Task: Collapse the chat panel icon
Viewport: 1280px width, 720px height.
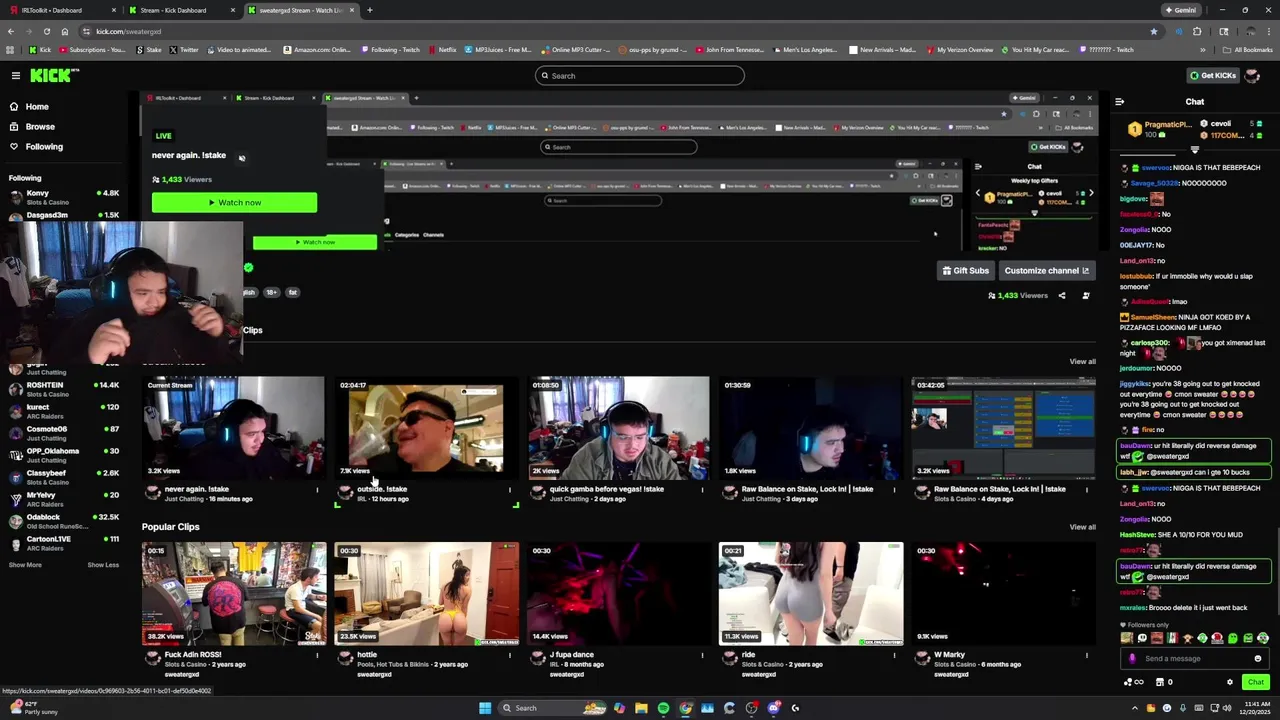Action: (x=1119, y=102)
